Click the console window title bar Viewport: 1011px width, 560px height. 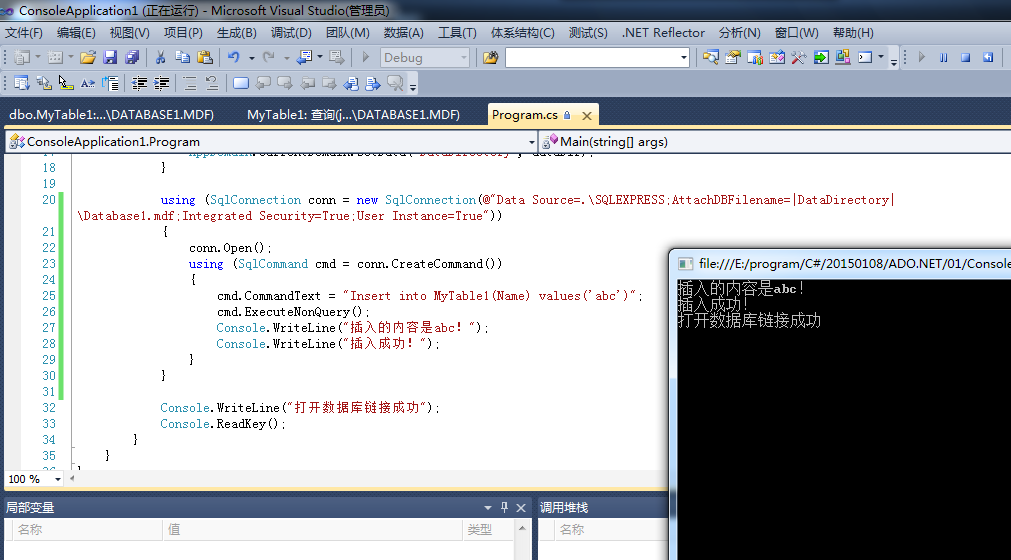point(841,264)
